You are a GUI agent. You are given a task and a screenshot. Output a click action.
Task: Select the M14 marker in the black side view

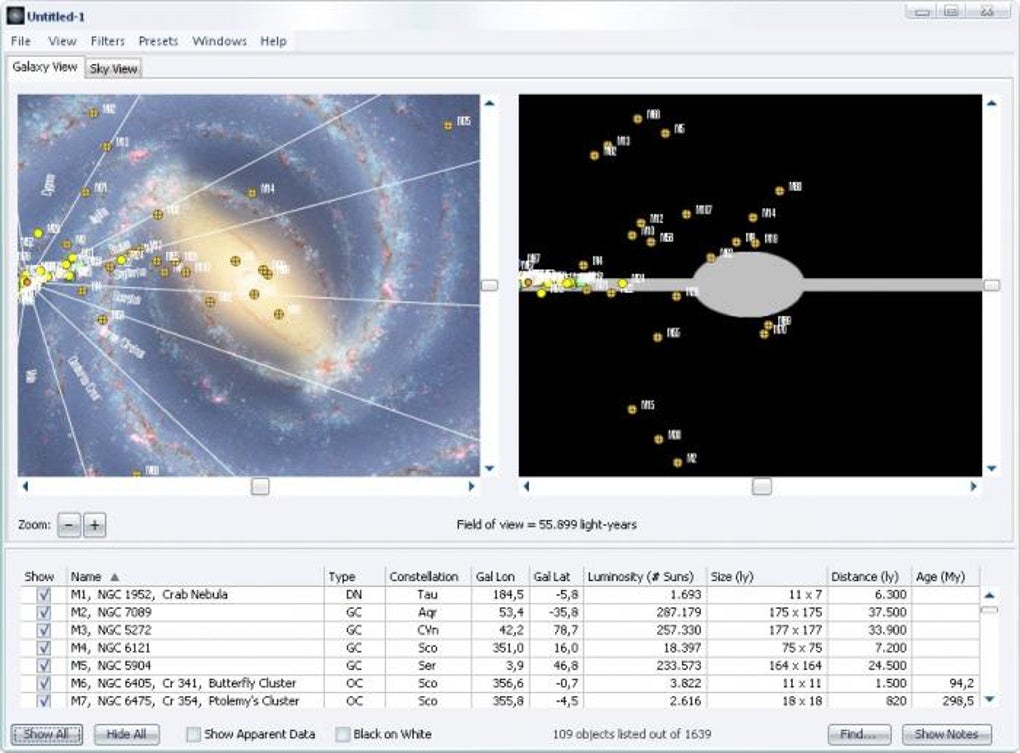click(753, 217)
